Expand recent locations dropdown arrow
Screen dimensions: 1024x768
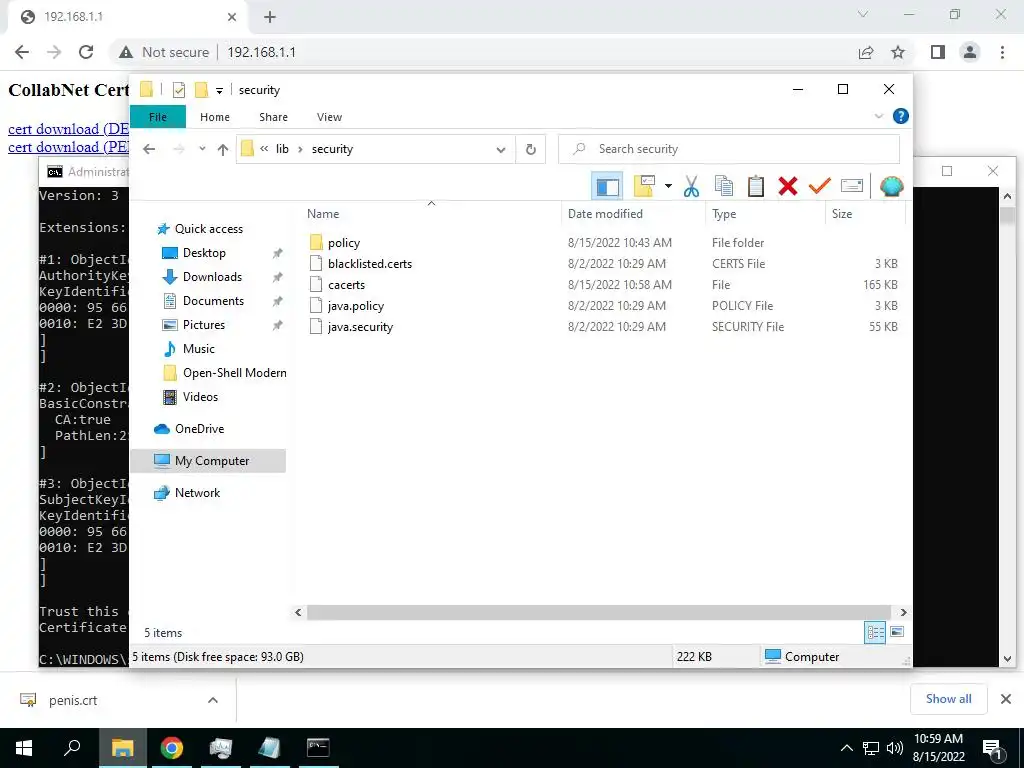202,150
